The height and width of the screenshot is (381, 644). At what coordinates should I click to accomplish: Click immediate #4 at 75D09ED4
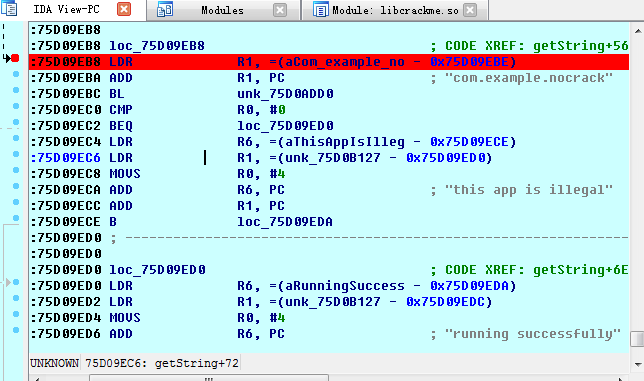click(x=277, y=318)
